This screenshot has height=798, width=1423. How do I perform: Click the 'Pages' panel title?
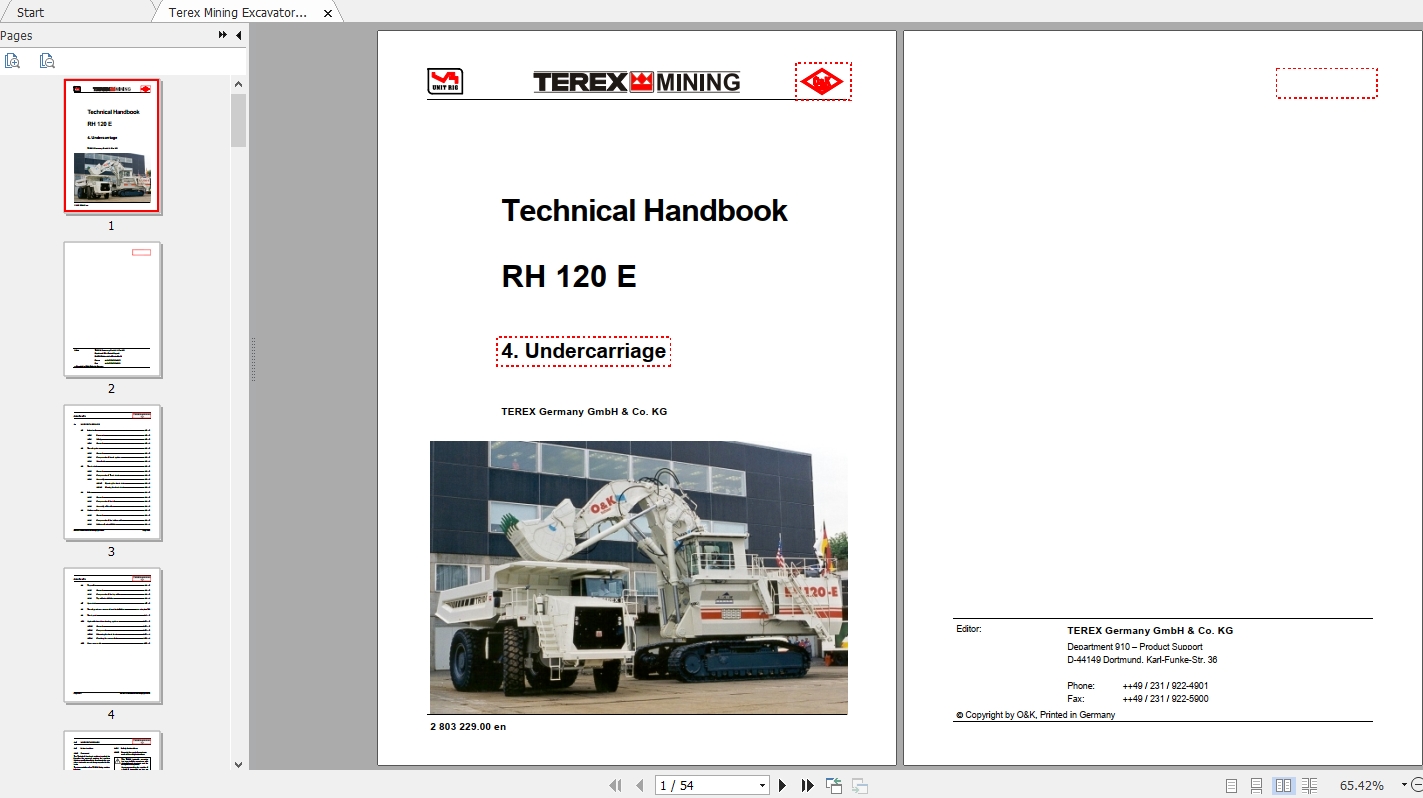[x=16, y=36]
